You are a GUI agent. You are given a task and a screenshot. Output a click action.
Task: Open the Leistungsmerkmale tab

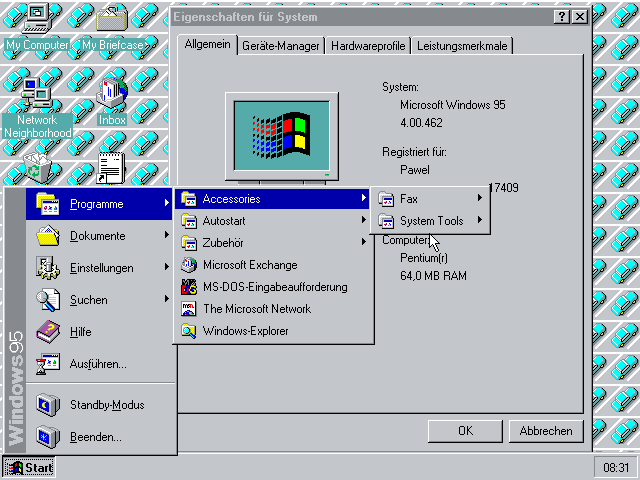coord(462,46)
